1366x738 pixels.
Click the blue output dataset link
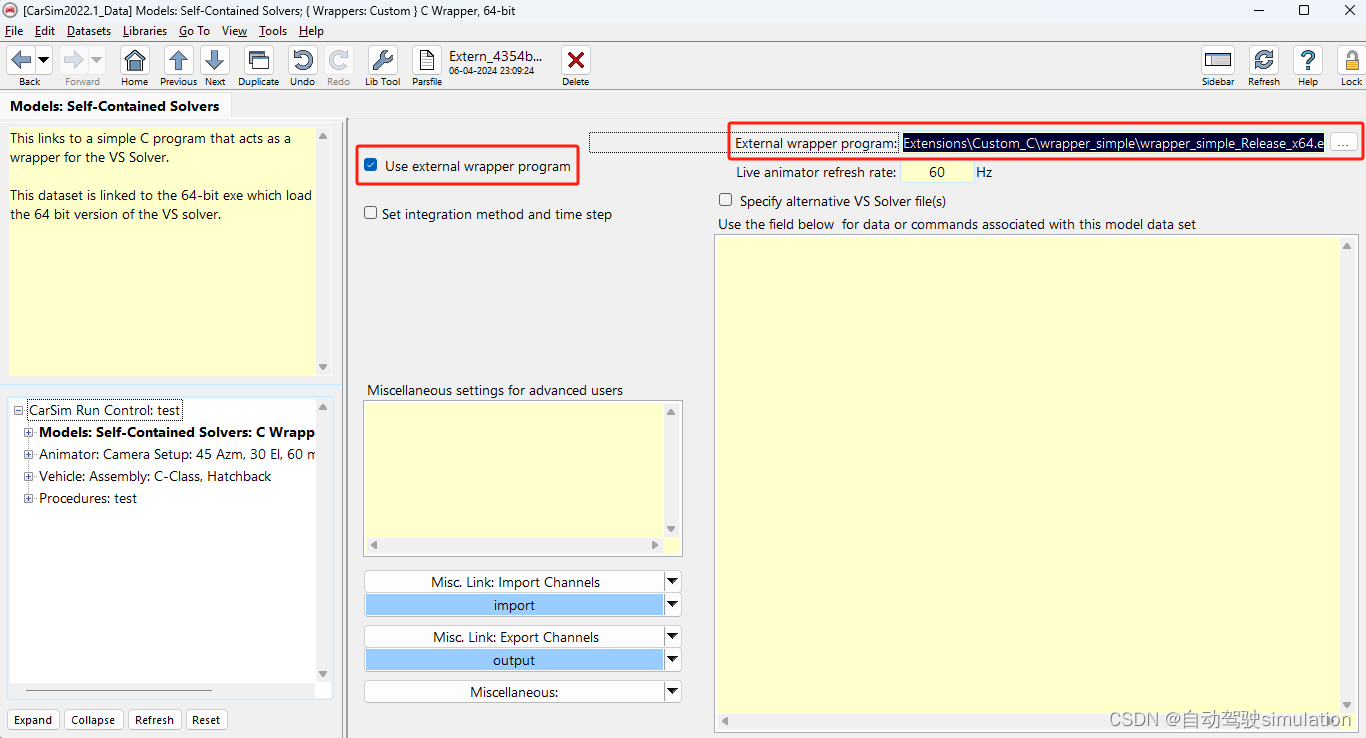coord(514,660)
